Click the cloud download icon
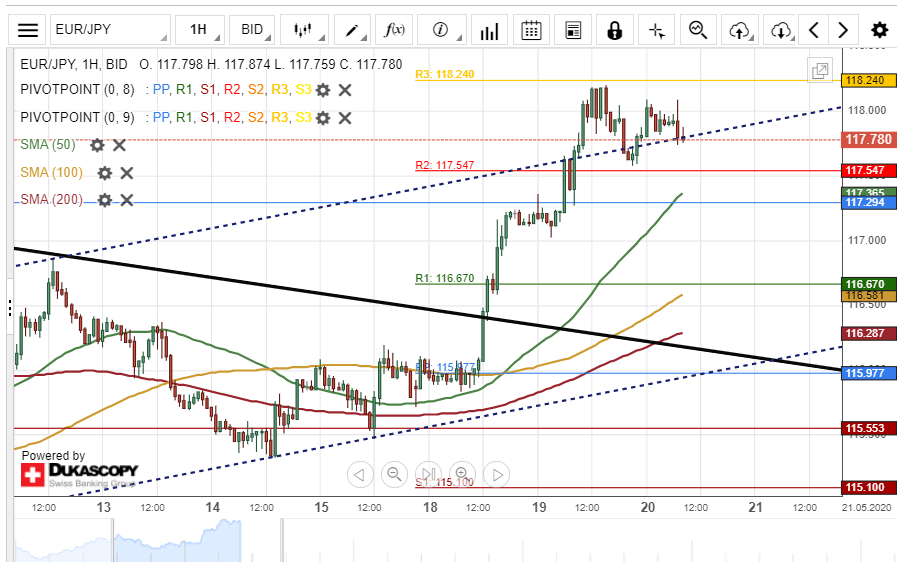 (781, 30)
